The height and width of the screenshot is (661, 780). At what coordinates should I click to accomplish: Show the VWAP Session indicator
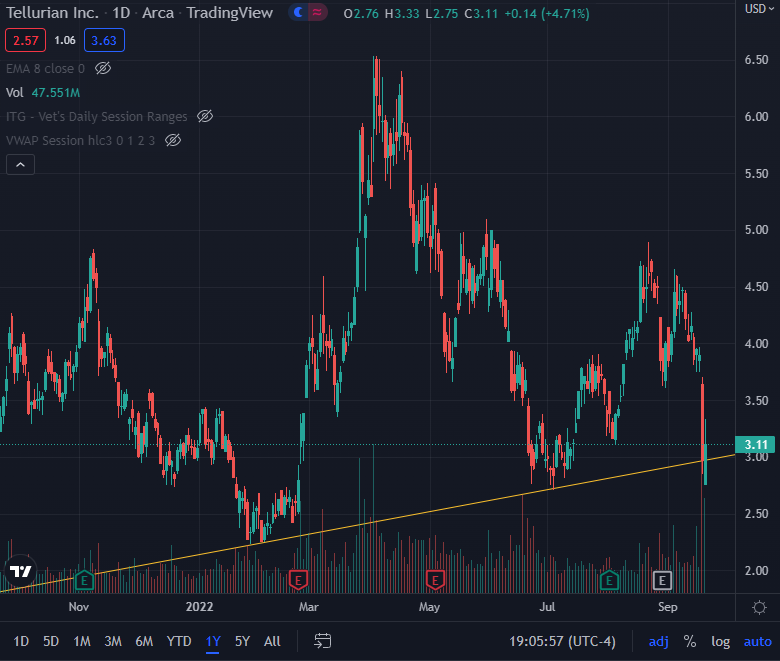tap(173, 140)
